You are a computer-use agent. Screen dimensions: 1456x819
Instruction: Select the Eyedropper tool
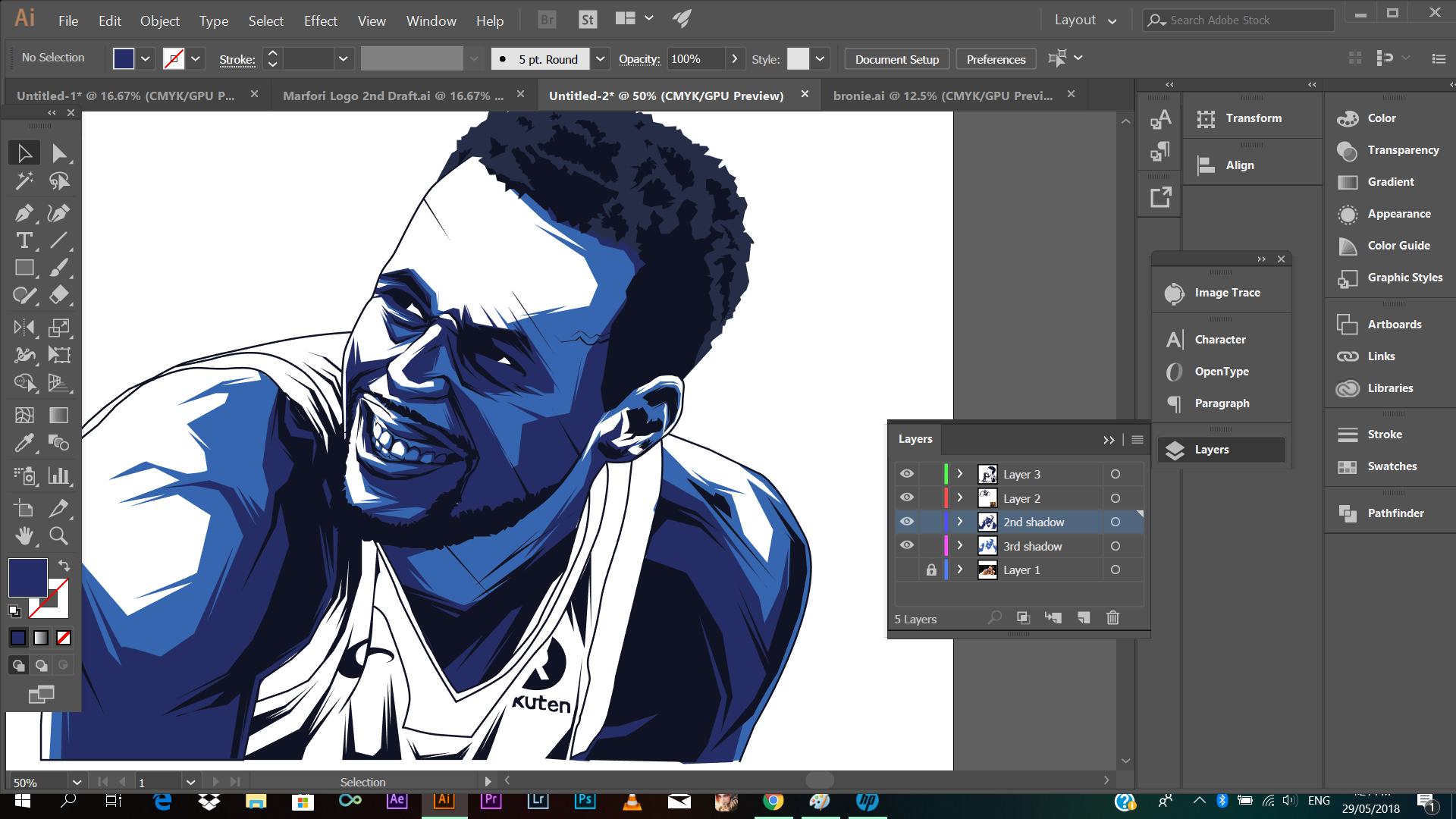pyautogui.click(x=24, y=442)
